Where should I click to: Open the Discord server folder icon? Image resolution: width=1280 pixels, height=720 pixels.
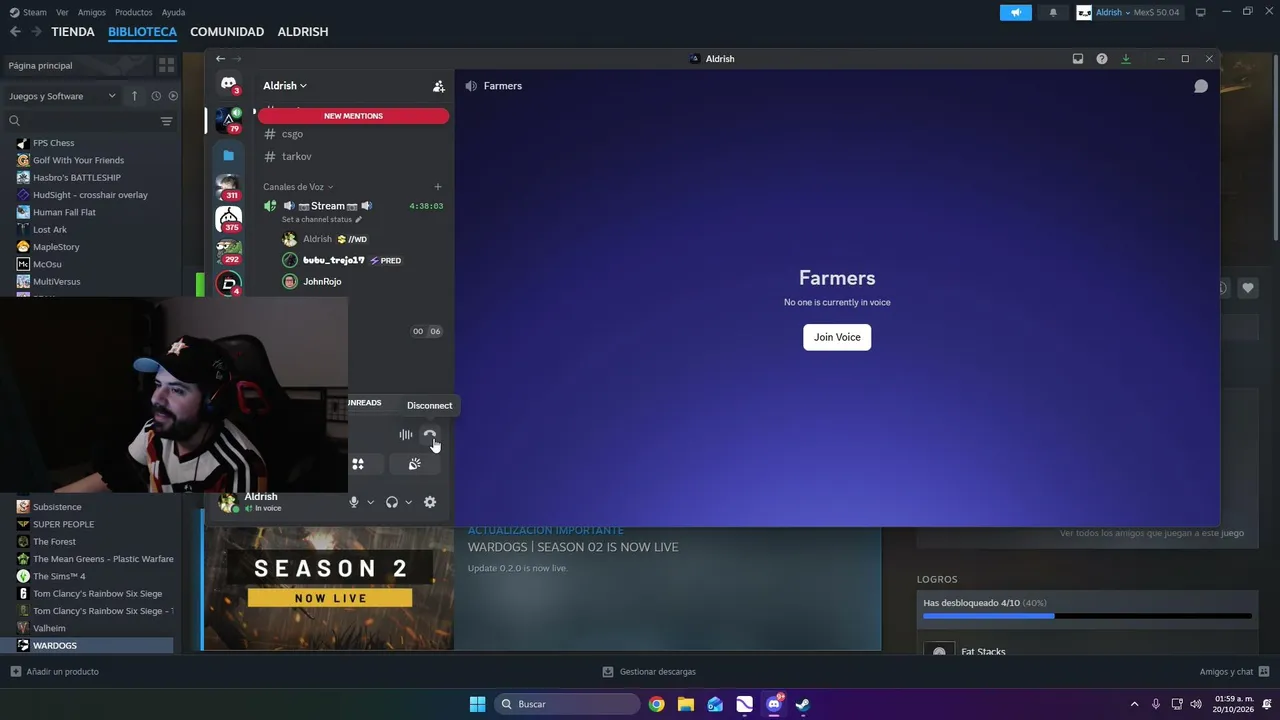(x=229, y=156)
